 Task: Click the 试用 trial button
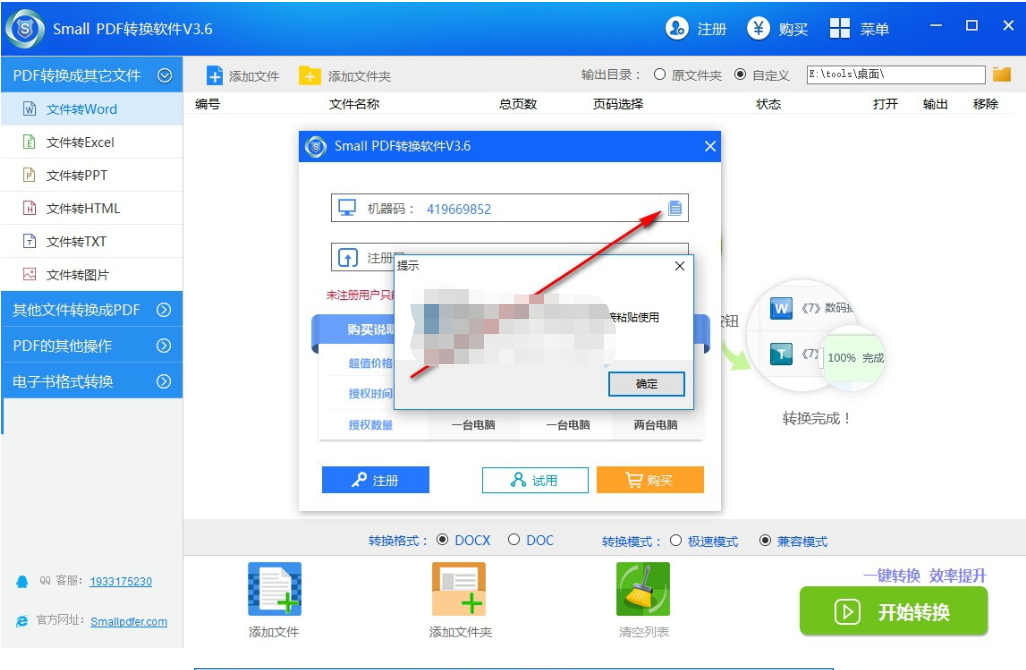535,480
